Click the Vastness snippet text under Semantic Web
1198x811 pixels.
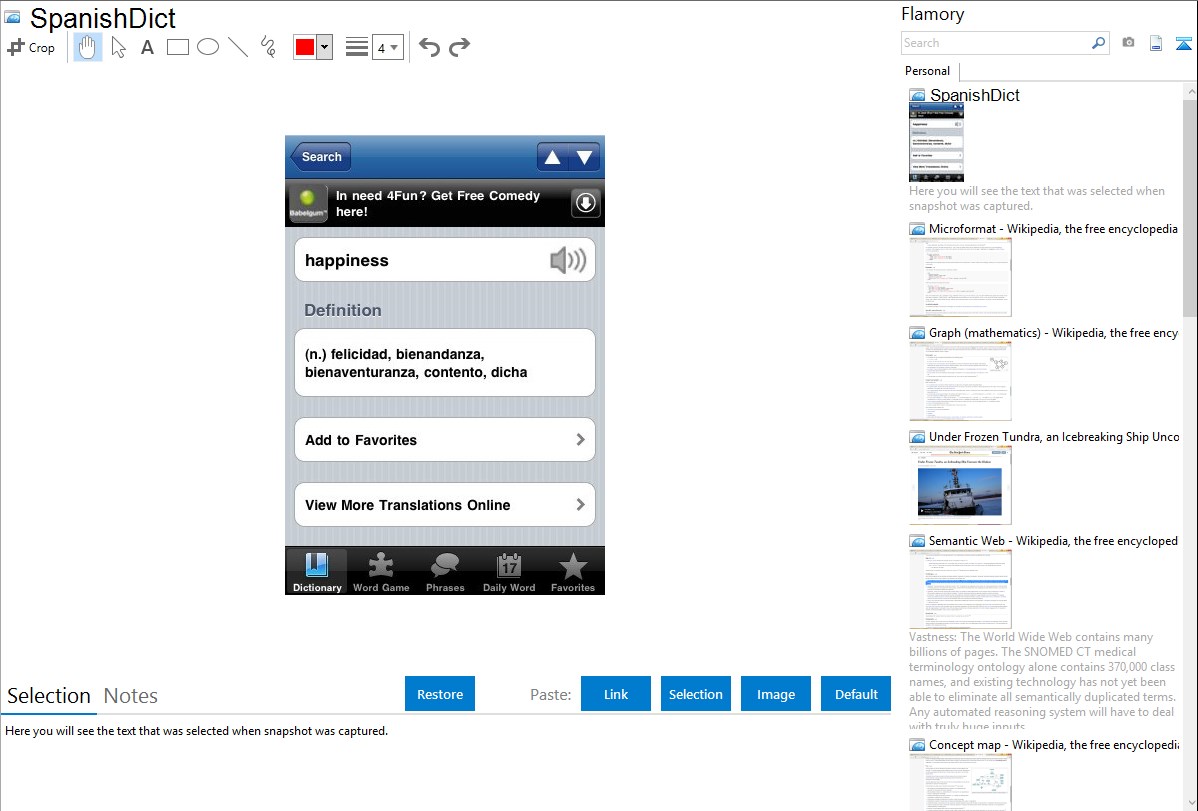coord(1042,681)
